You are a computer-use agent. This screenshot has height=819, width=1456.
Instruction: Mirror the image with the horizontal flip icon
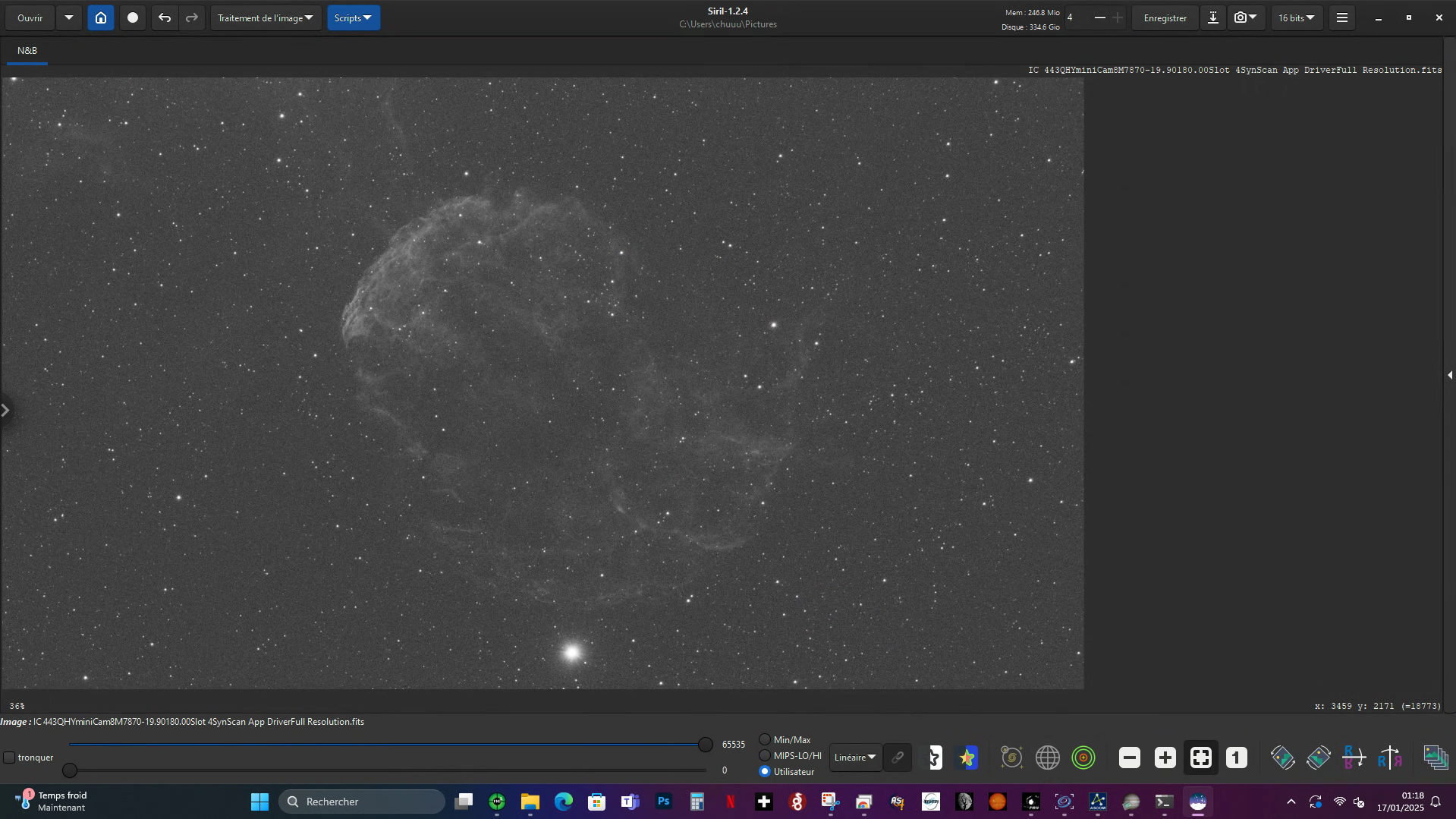[1389, 758]
